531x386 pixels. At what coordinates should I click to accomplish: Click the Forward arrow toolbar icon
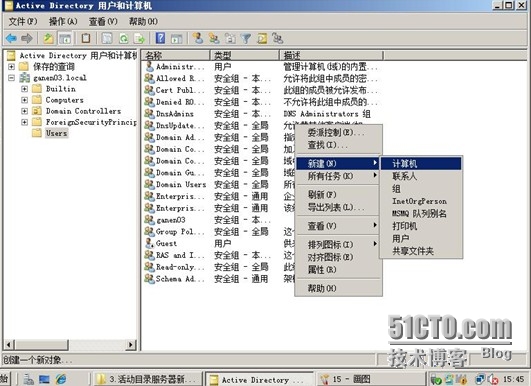[27, 38]
